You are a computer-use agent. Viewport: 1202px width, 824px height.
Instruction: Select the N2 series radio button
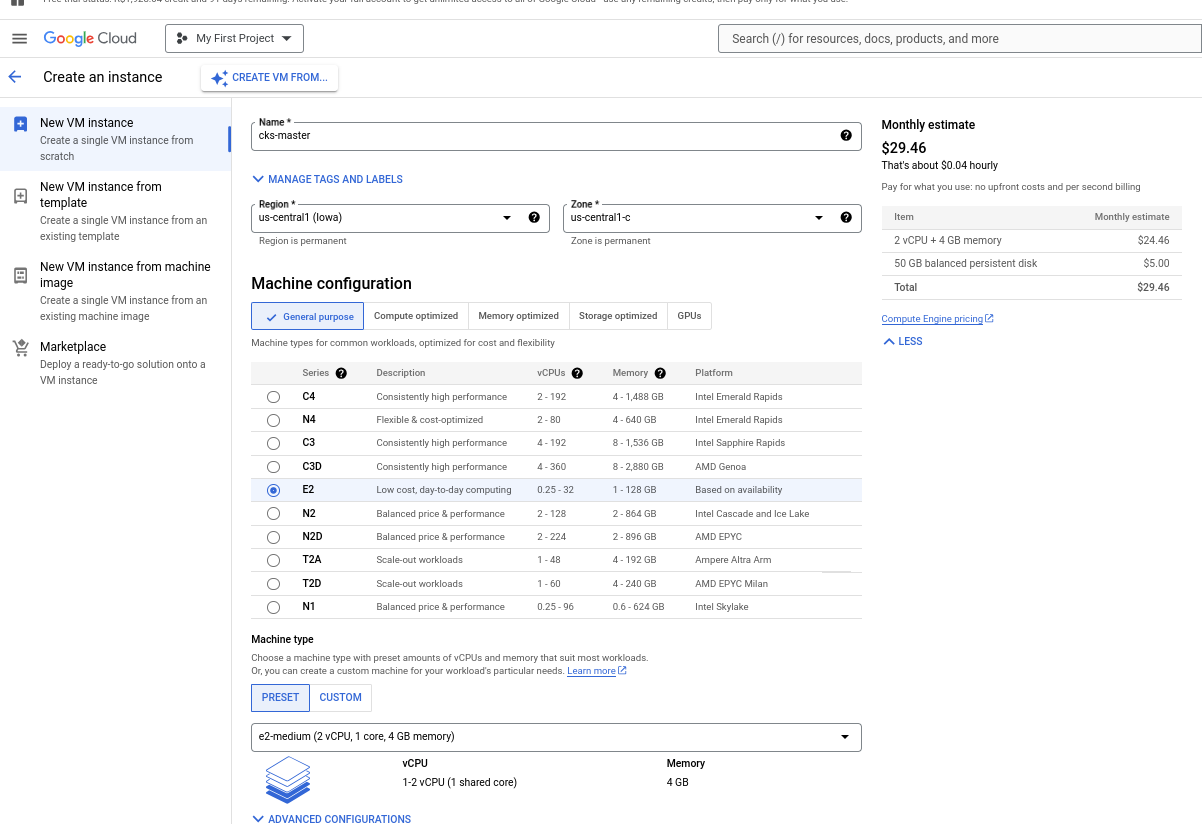[x=273, y=514]
